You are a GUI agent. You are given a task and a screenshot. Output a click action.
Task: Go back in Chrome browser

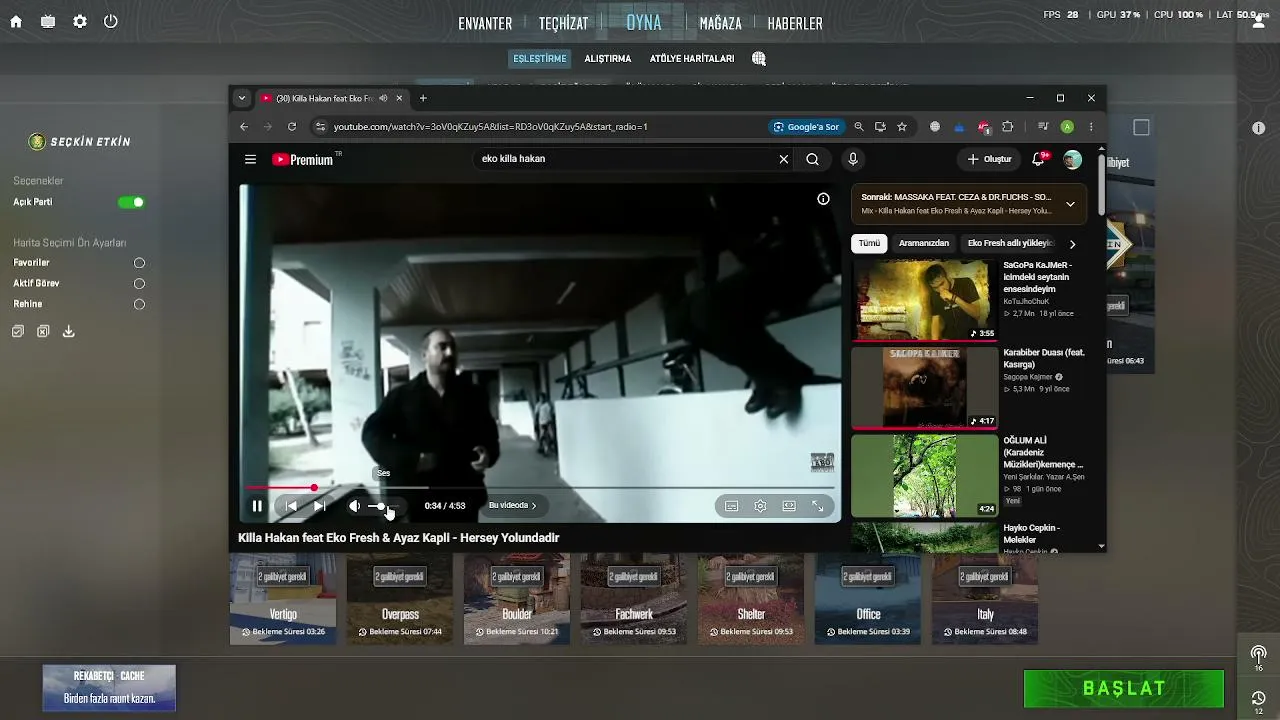(x=244, y=127)
